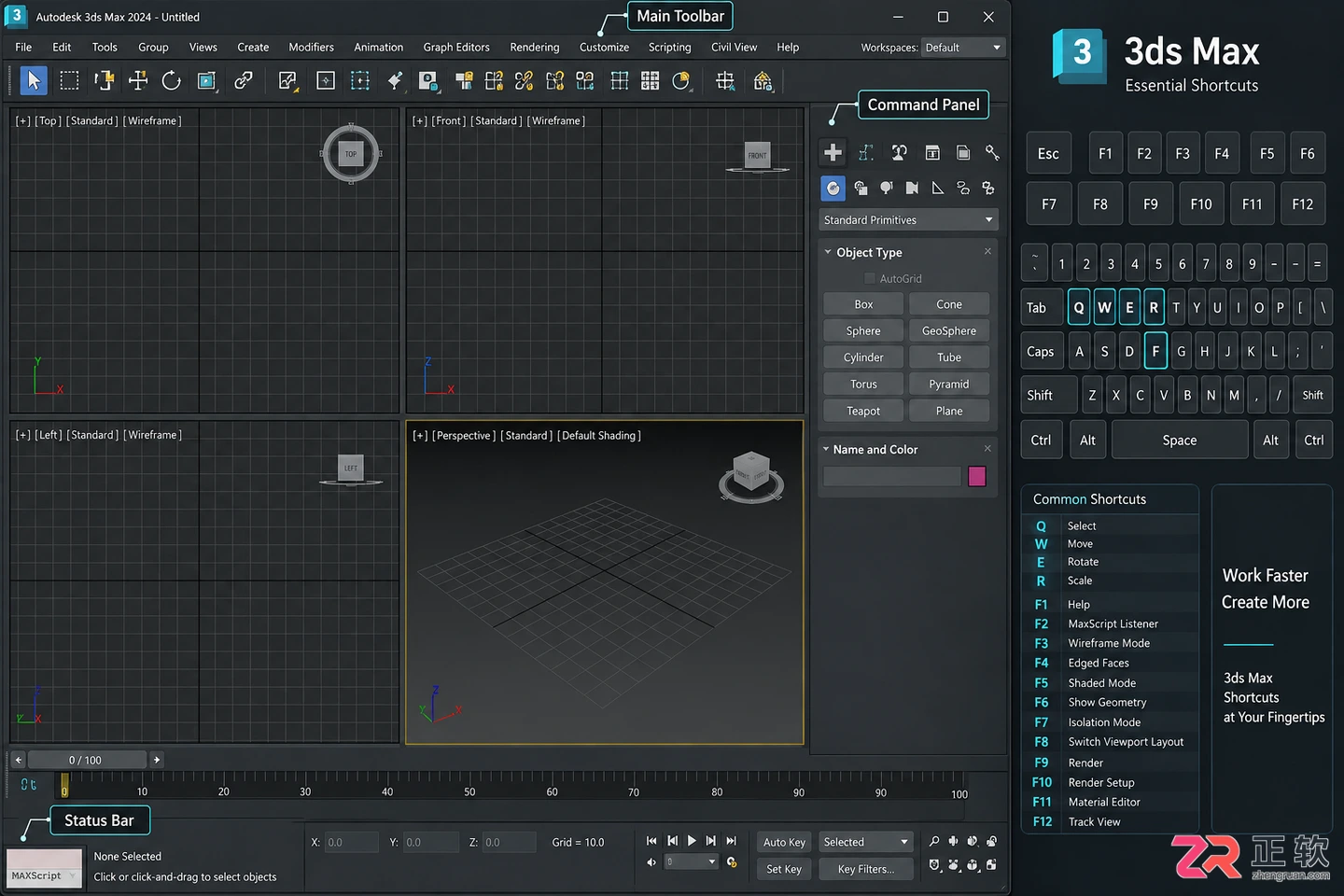The image size is (1344, 896).
Task: Jump to the start of the animation
Action: coord(651,841)
